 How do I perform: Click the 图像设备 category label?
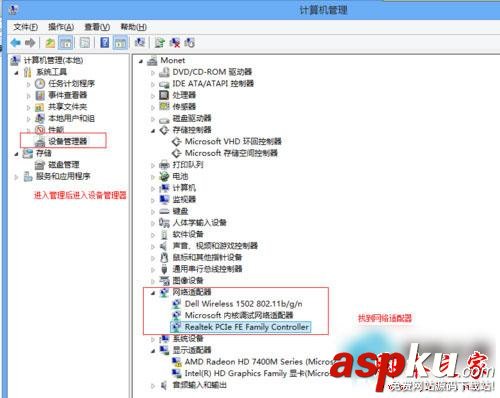188,281
